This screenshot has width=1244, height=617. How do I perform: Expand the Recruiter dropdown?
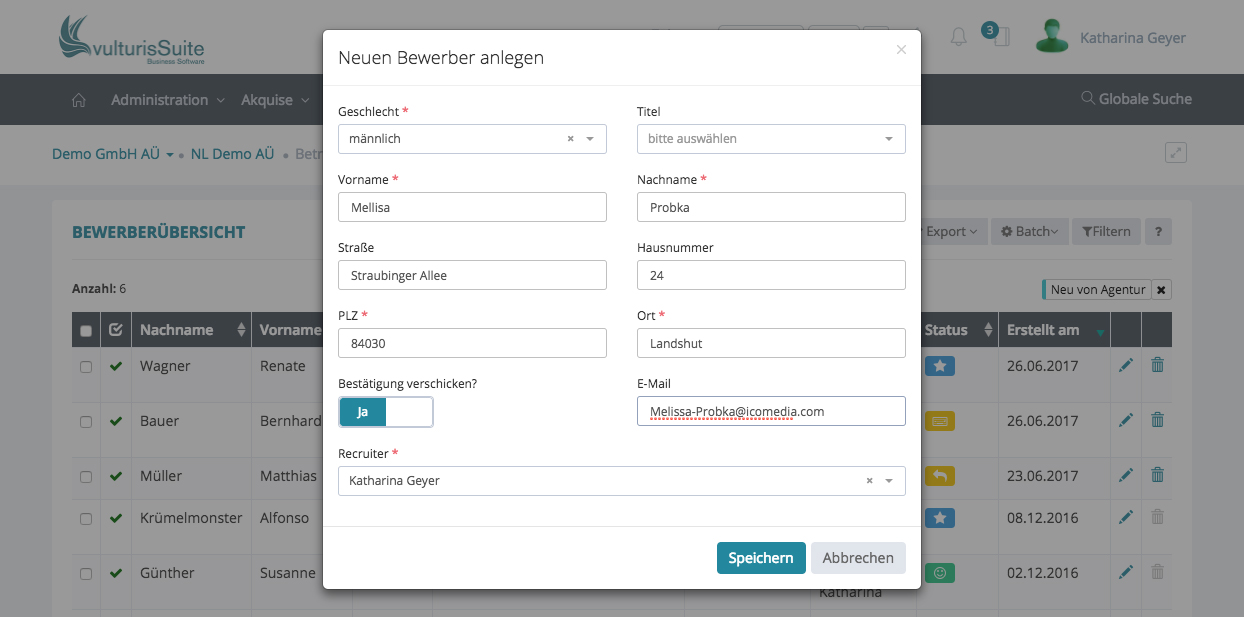click(888, 481)
